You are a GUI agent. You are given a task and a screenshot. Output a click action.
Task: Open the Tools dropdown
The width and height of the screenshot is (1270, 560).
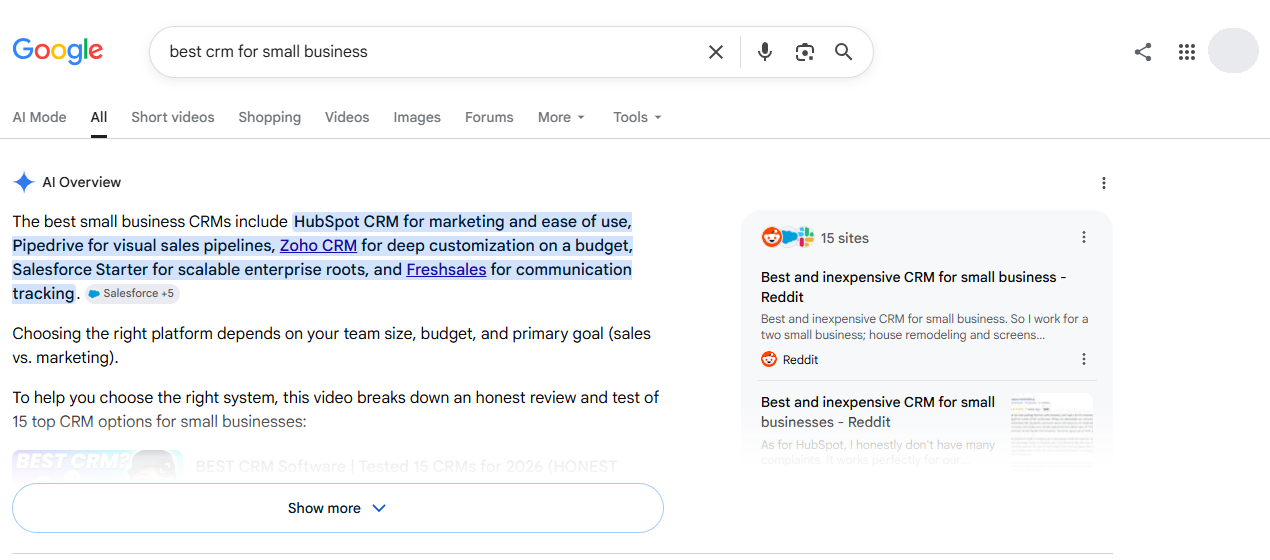pyautogui.click(x=637, y=117)
